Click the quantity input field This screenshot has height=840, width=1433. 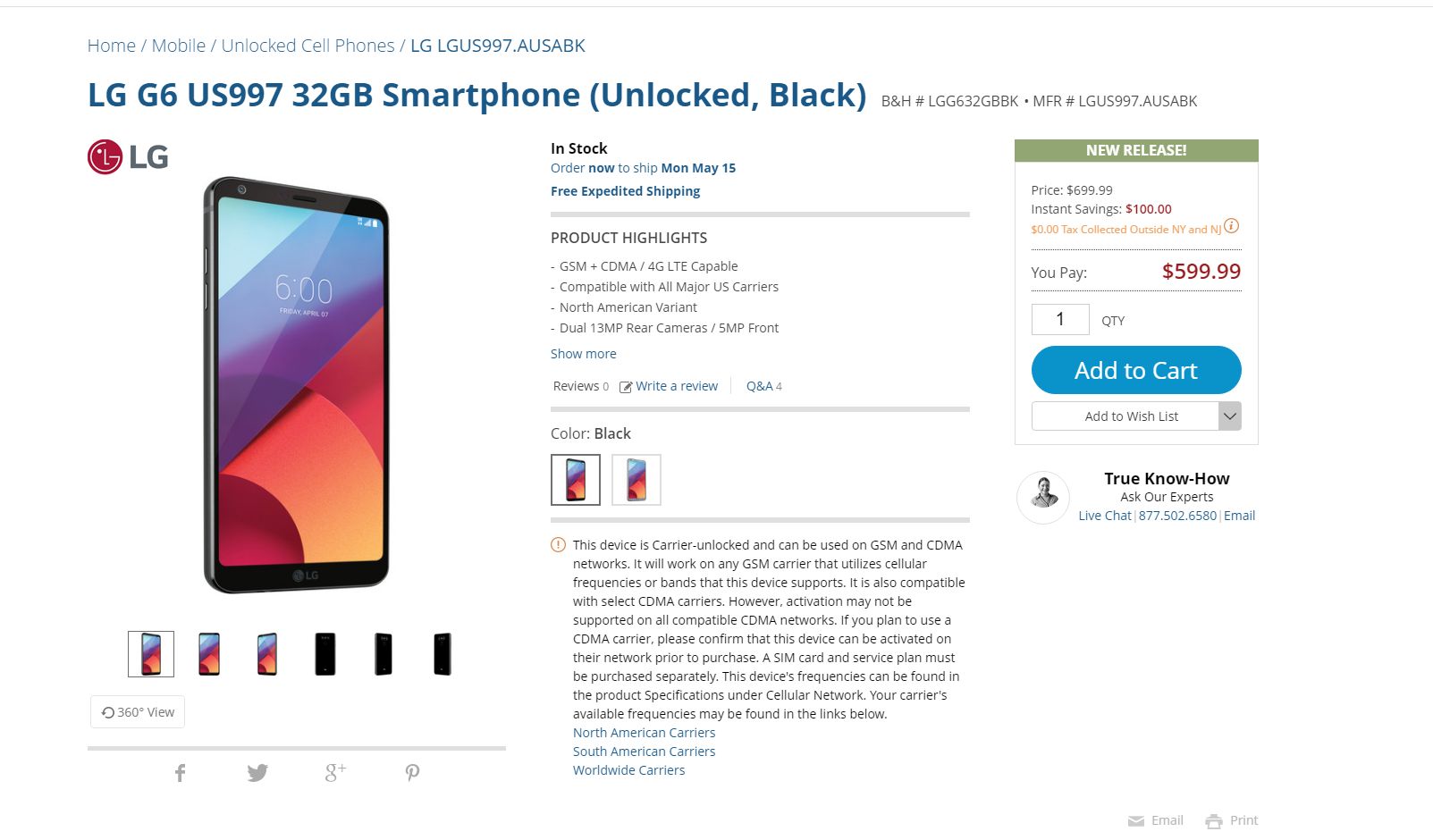[x=1060, y=319]
